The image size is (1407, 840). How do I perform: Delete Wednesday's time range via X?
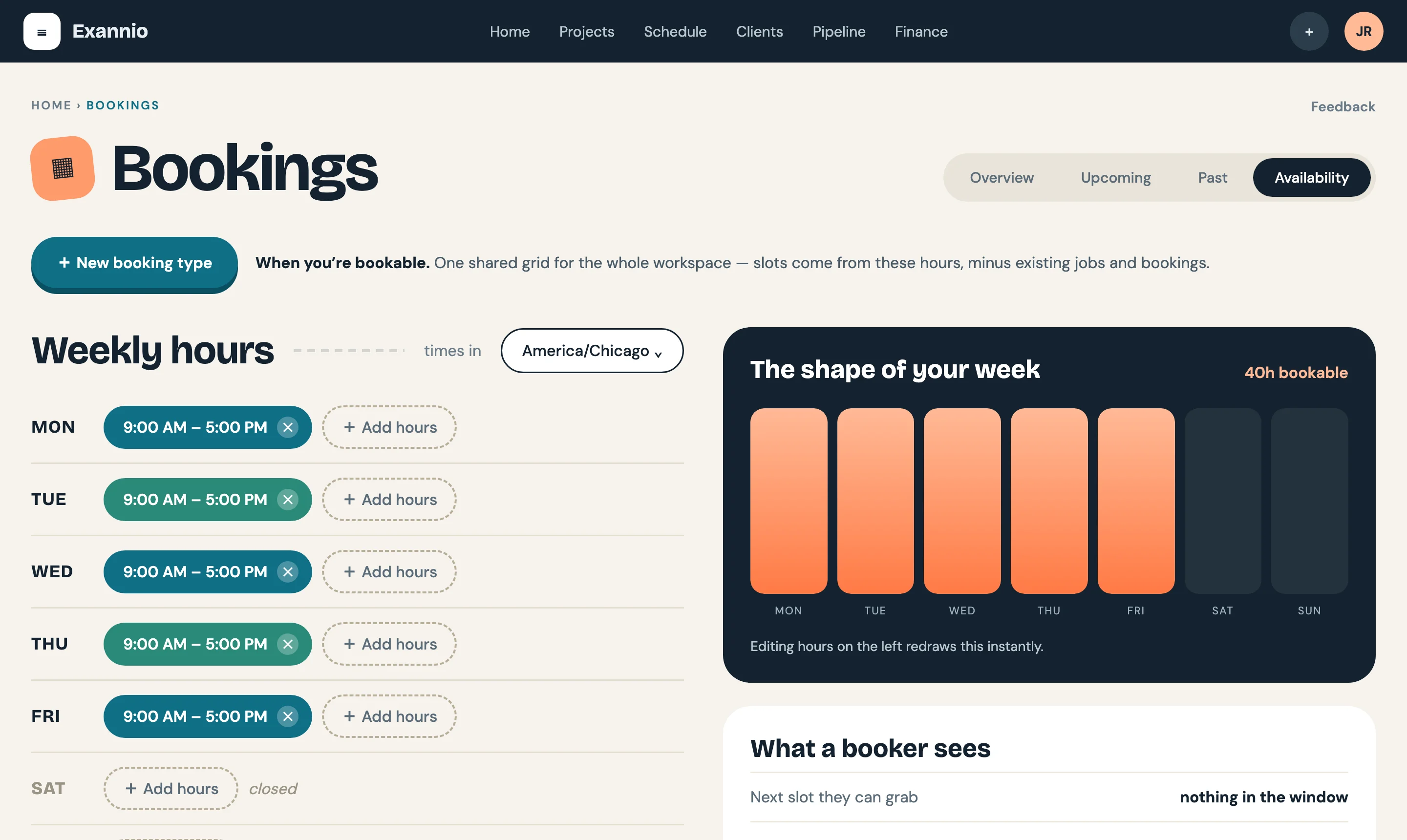pyautogui.click(x=288, y=572)
